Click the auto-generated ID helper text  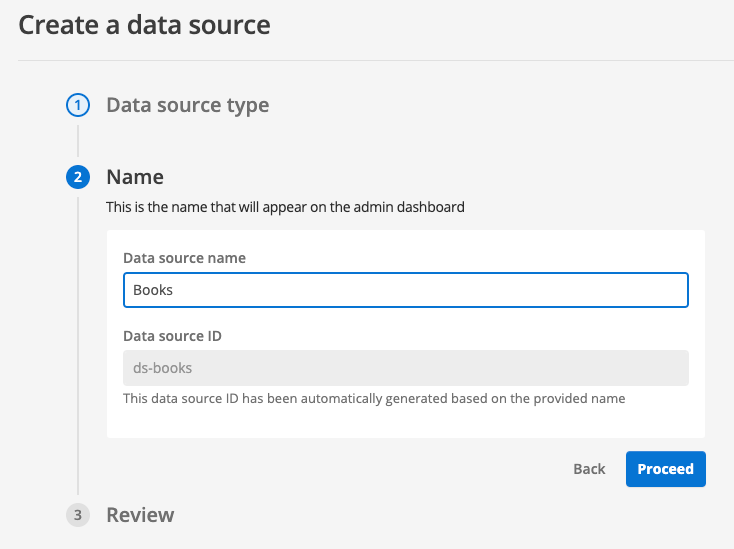click(374, 398)
